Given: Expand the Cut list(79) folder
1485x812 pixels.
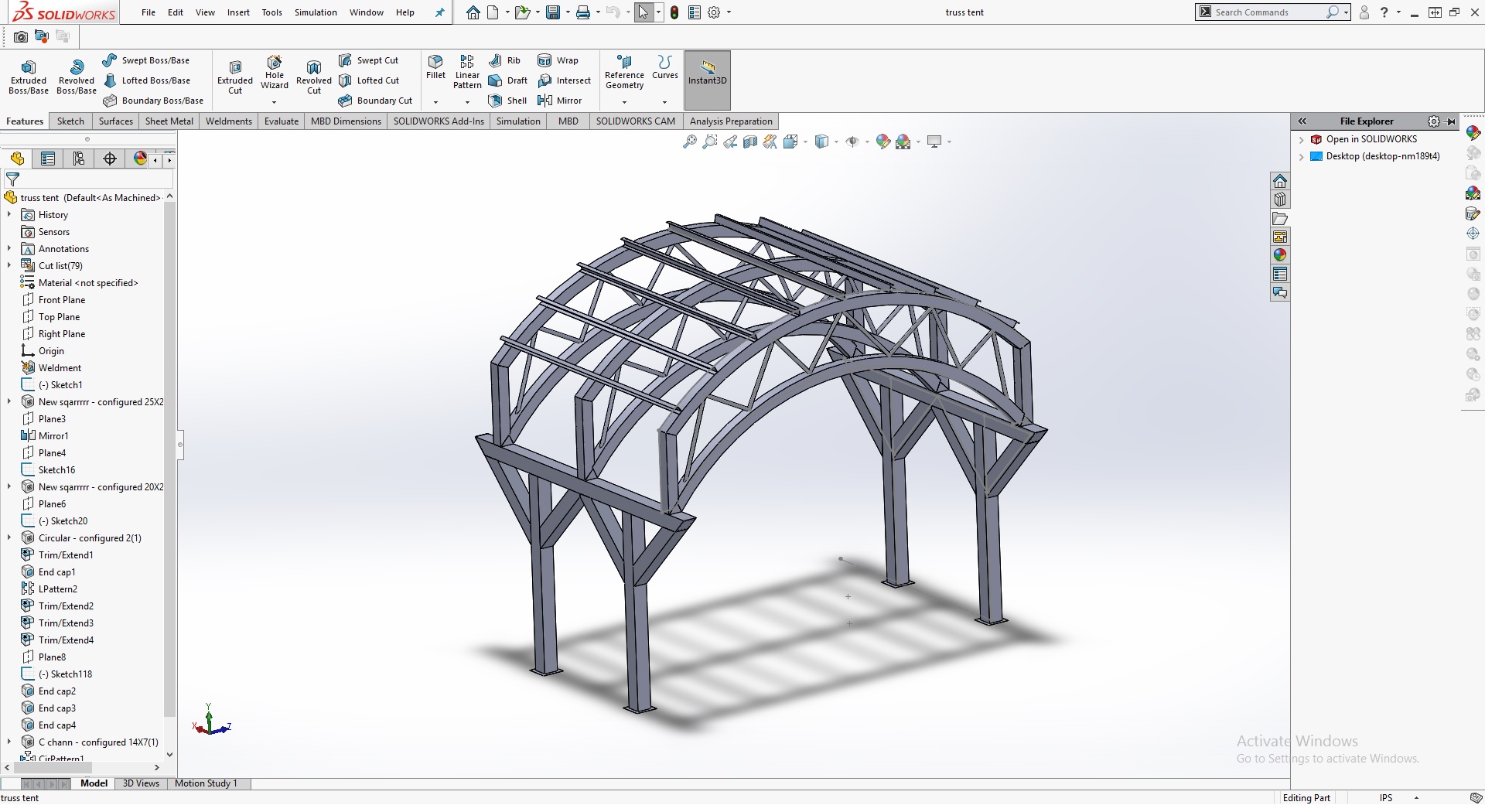Looking at the screenshot, I should coord(9,266).
